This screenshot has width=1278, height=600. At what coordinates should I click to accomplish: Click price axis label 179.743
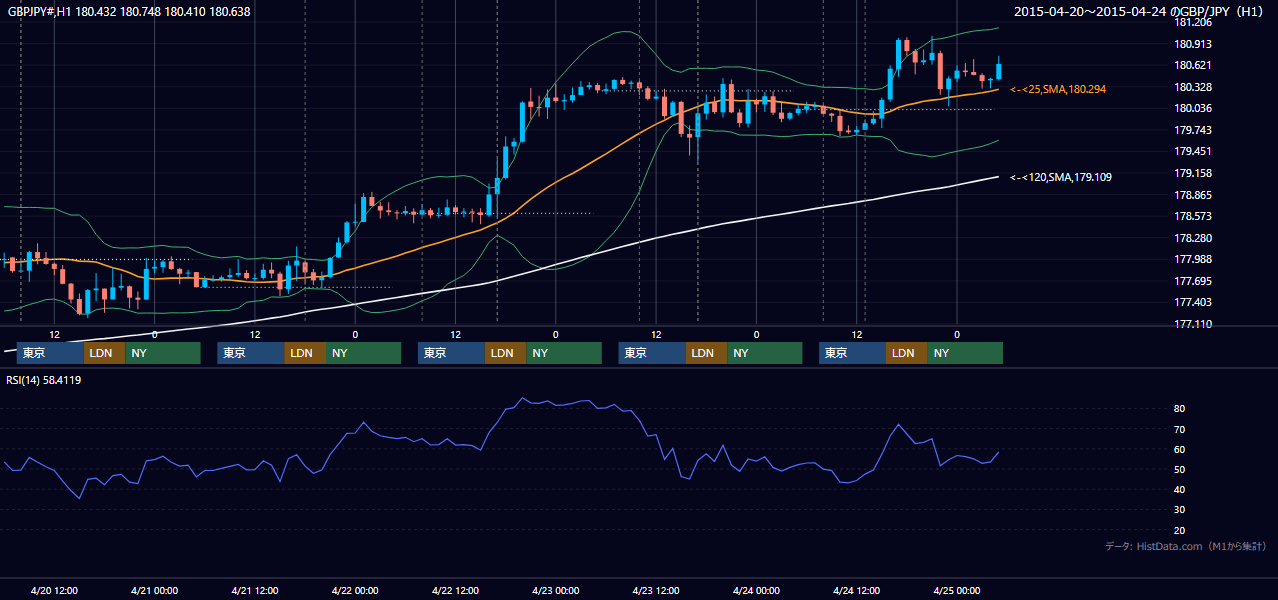point(1193,131)
